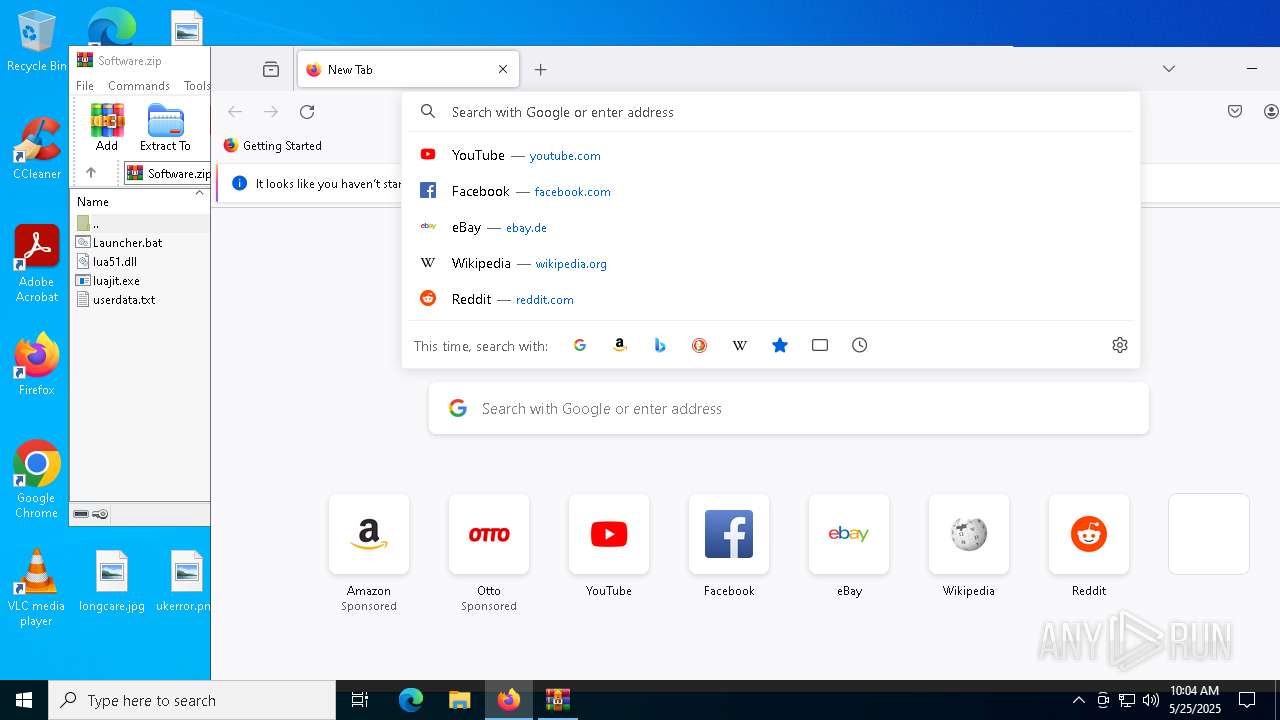Click the Firefox forward arrow
The image size is (1280, 720).
271,112
